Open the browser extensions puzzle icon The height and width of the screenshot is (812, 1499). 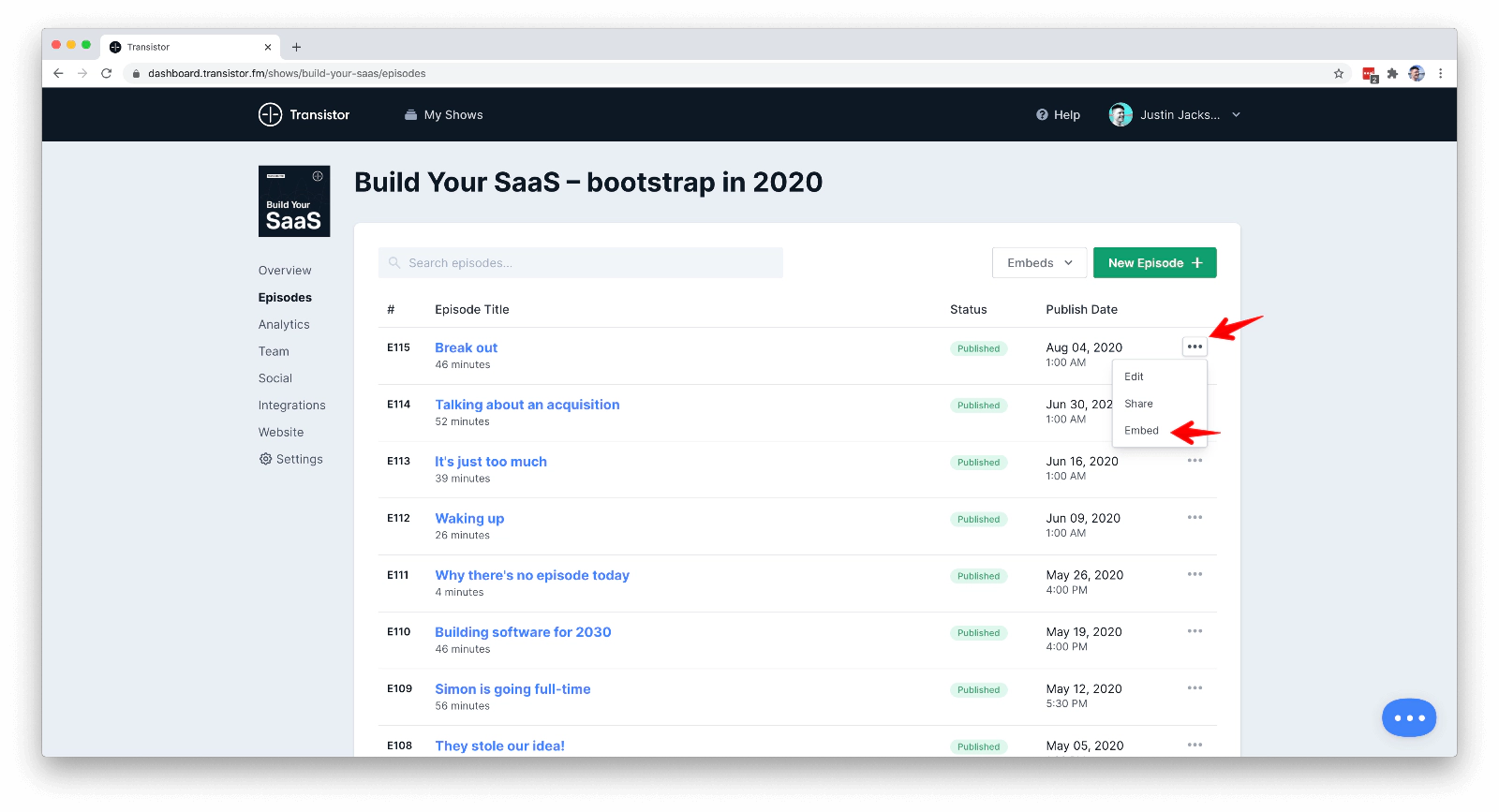tap(1392, 73)
